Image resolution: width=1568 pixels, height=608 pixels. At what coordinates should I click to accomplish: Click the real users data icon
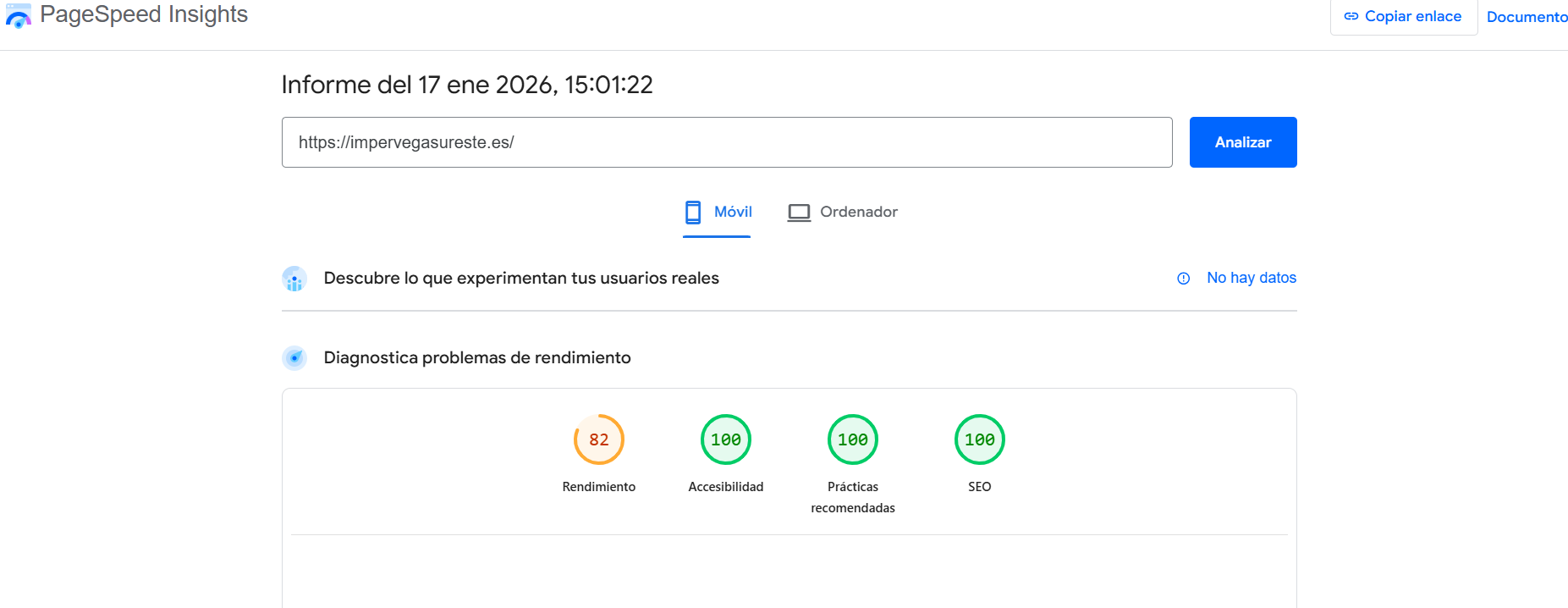point(294,279)
